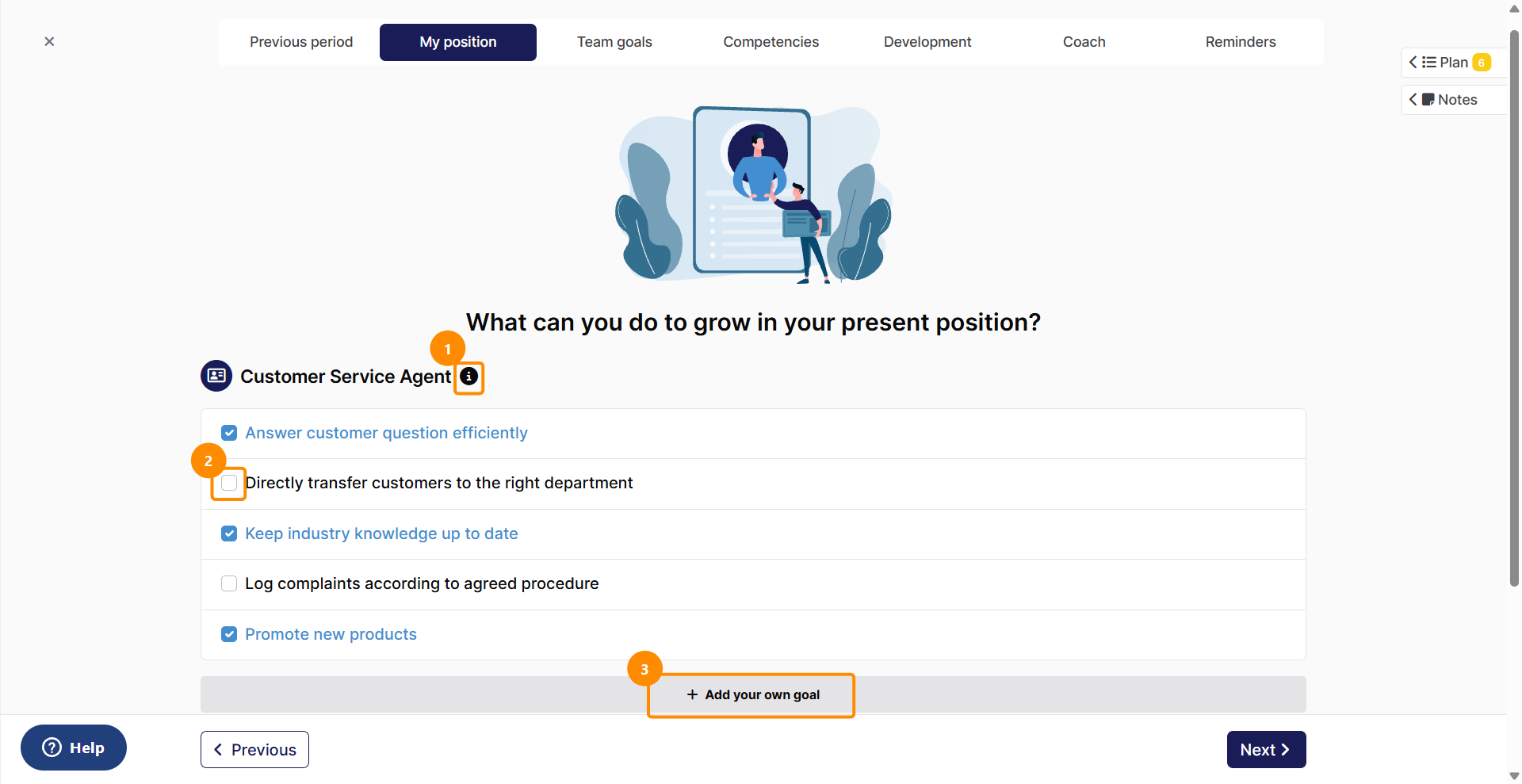Expand the Plan side panel chevron
1522x784 pixels.
tap(1413, 62)
